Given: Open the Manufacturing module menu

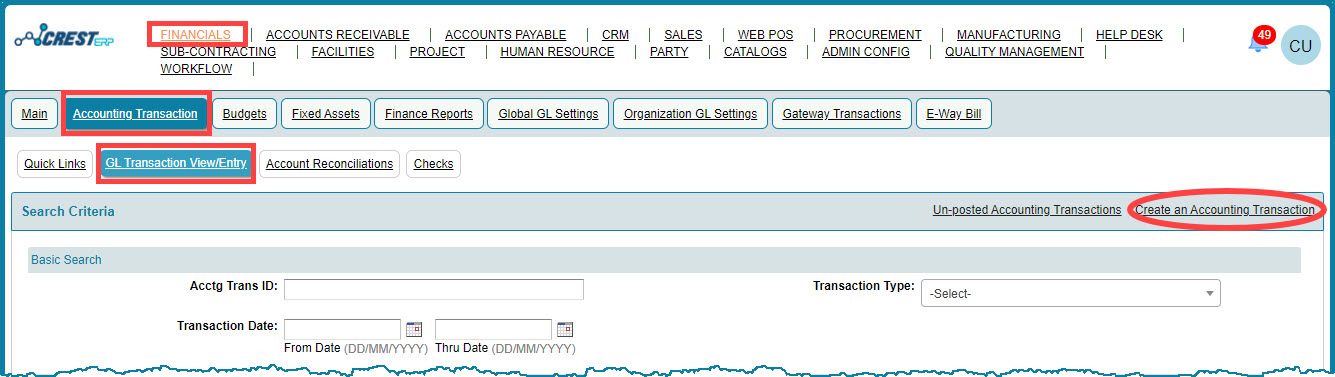Looking at the screenshot, I should click(1008, 35).
